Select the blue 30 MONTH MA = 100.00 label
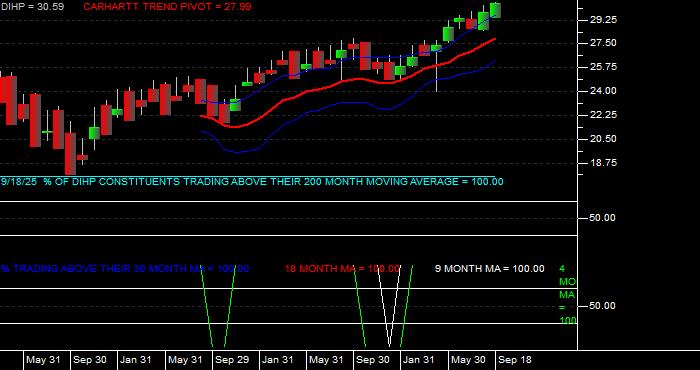The width and height of the screenshot is (700, 370). coord(125,269)
